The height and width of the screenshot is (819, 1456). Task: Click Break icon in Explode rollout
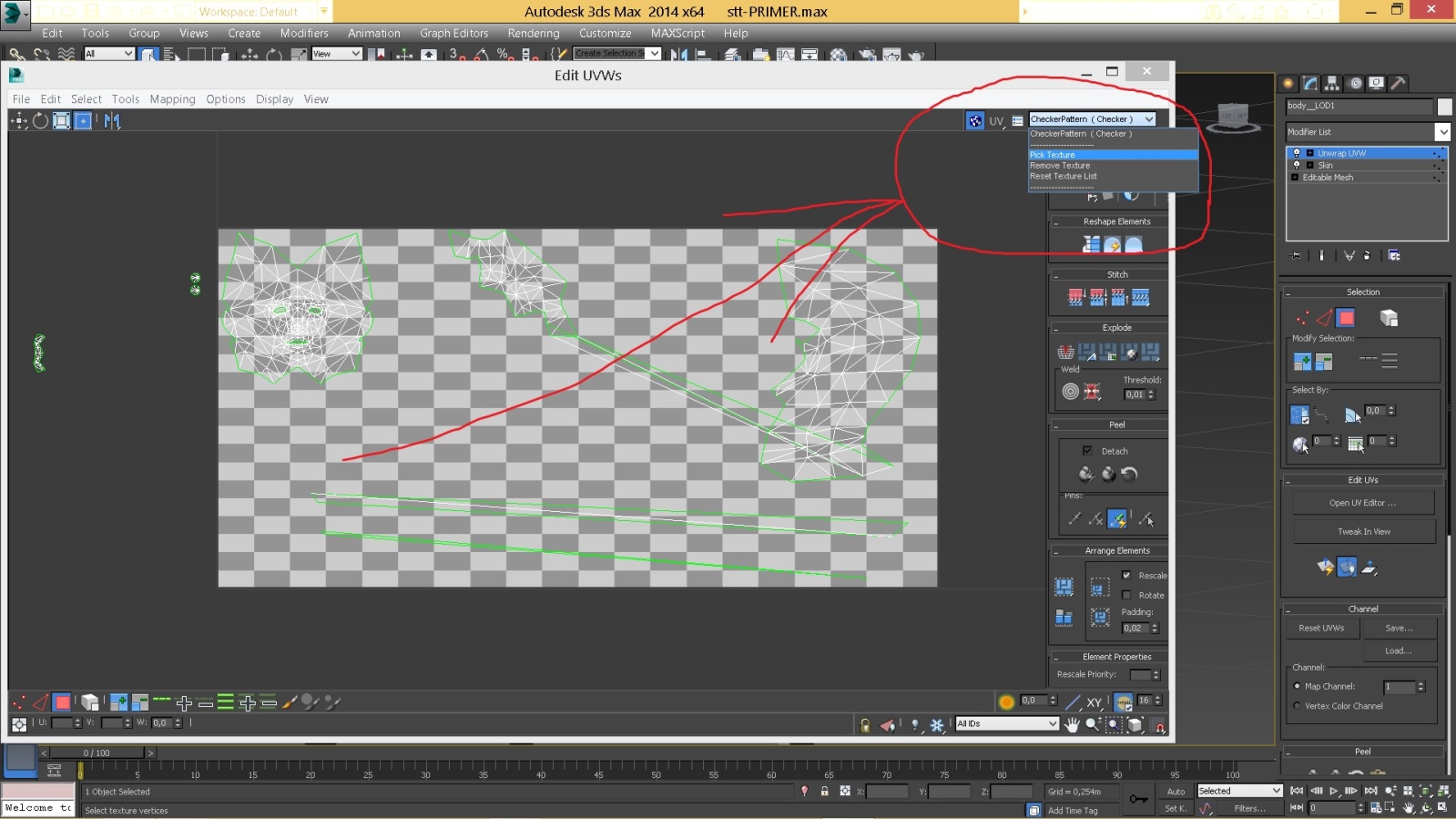(x=1065, y=352)
